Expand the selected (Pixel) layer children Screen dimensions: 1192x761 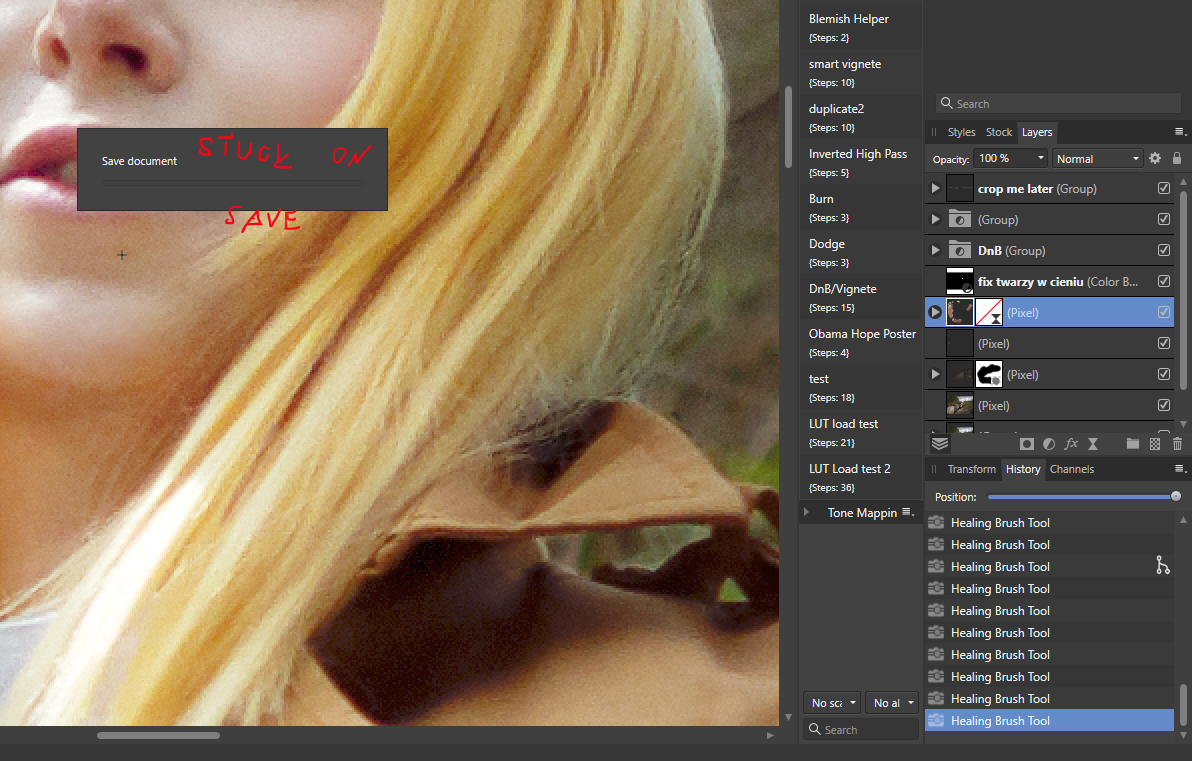(x=936, y=312)
